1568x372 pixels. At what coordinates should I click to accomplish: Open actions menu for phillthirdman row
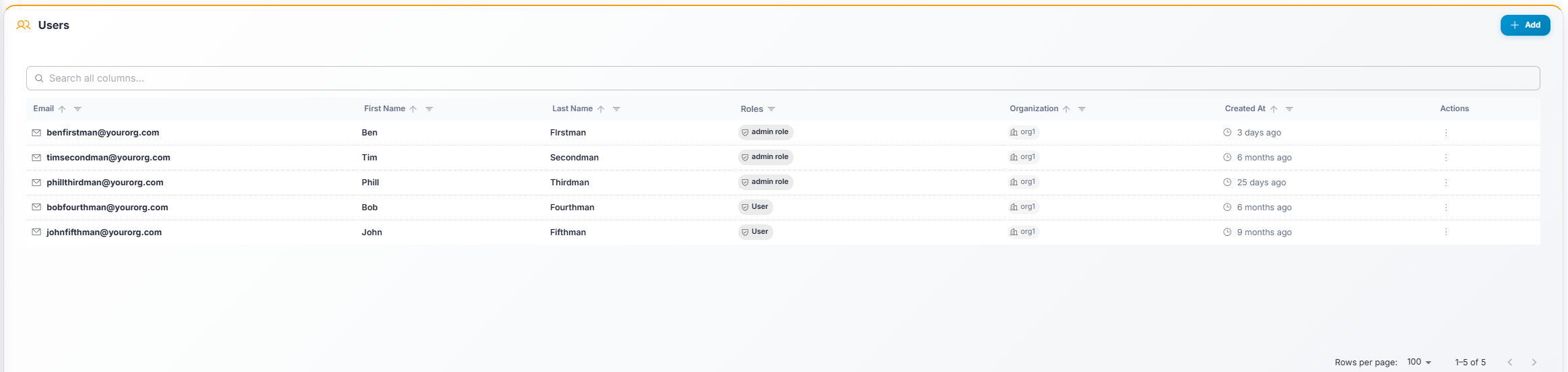[1446, 183]
